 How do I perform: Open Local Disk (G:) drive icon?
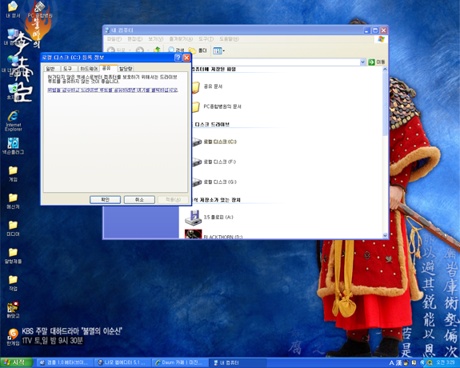(x=197, y=182)
